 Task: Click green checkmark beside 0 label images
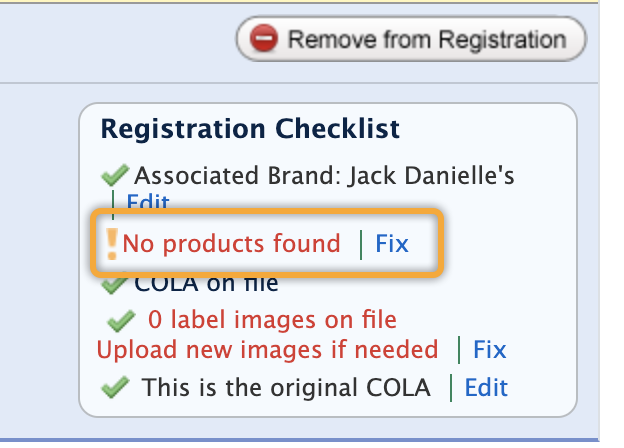[122, 321]
